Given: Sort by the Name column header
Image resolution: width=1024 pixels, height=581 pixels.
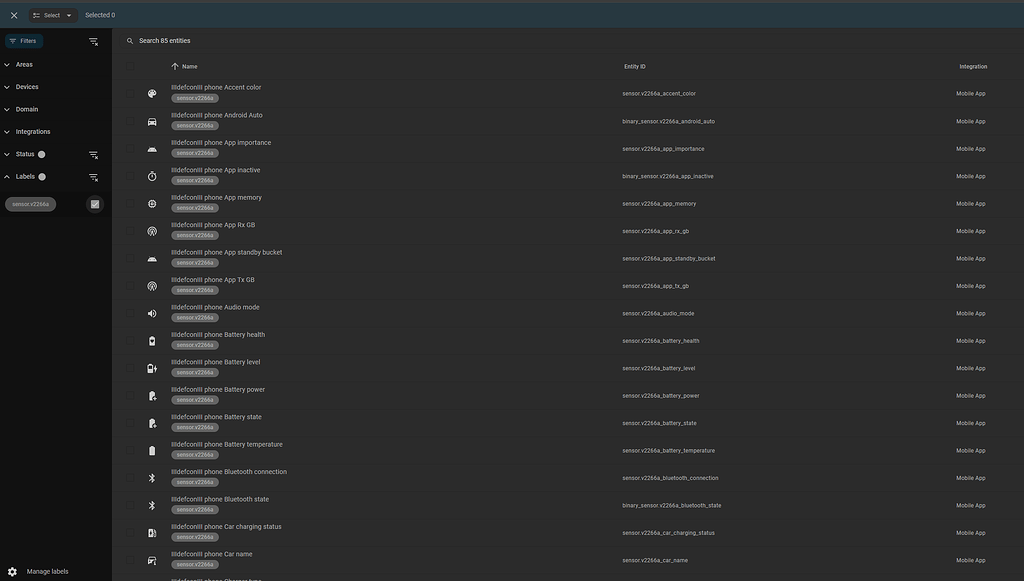Looking at the screenshot, I should click(183, 64).
